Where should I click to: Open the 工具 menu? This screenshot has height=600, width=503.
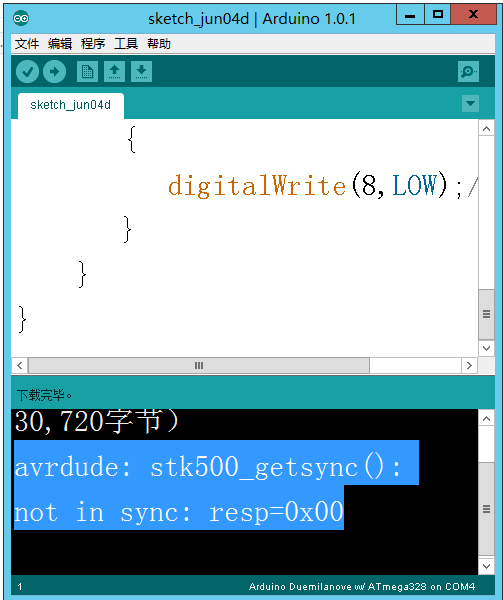(x=126, y=44)
